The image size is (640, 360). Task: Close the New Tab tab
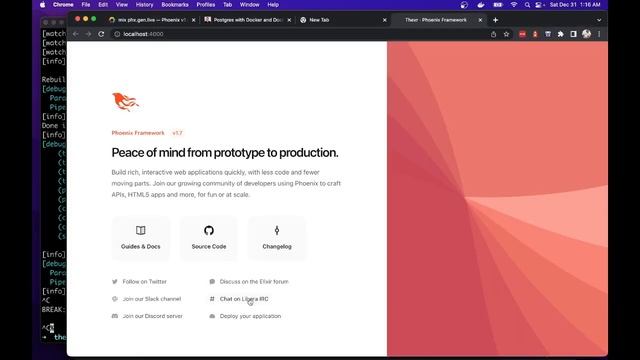[384, 20]
